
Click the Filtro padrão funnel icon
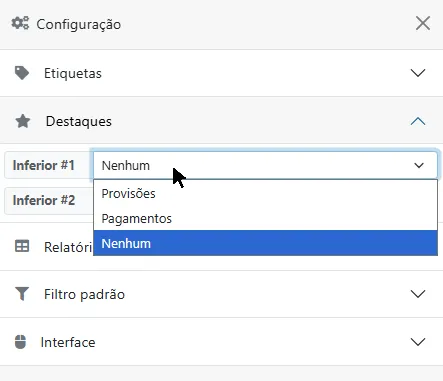click(x=22, y=294)
